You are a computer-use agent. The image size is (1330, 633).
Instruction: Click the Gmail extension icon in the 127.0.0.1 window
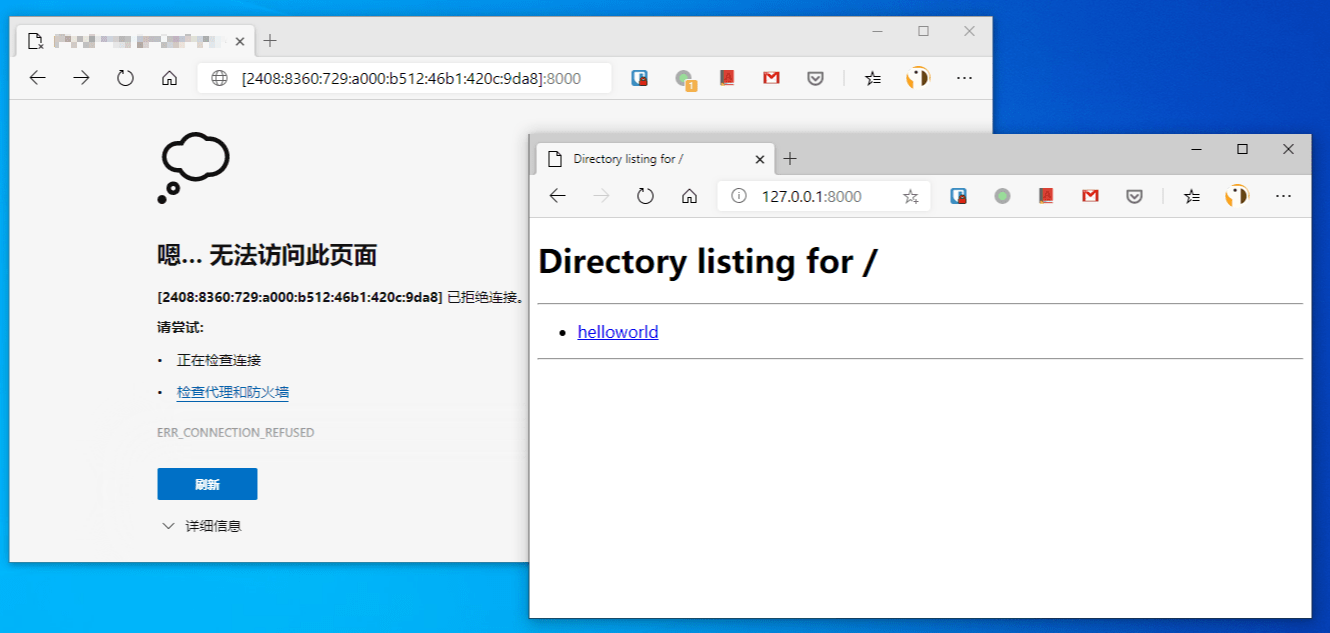click(1090, 196)
